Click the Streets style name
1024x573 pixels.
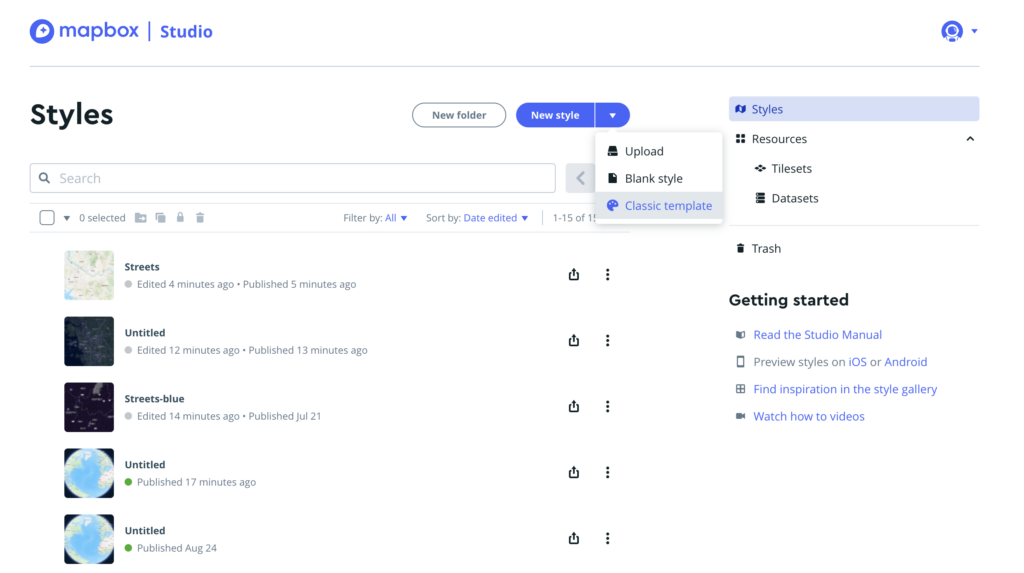(142, 267)
